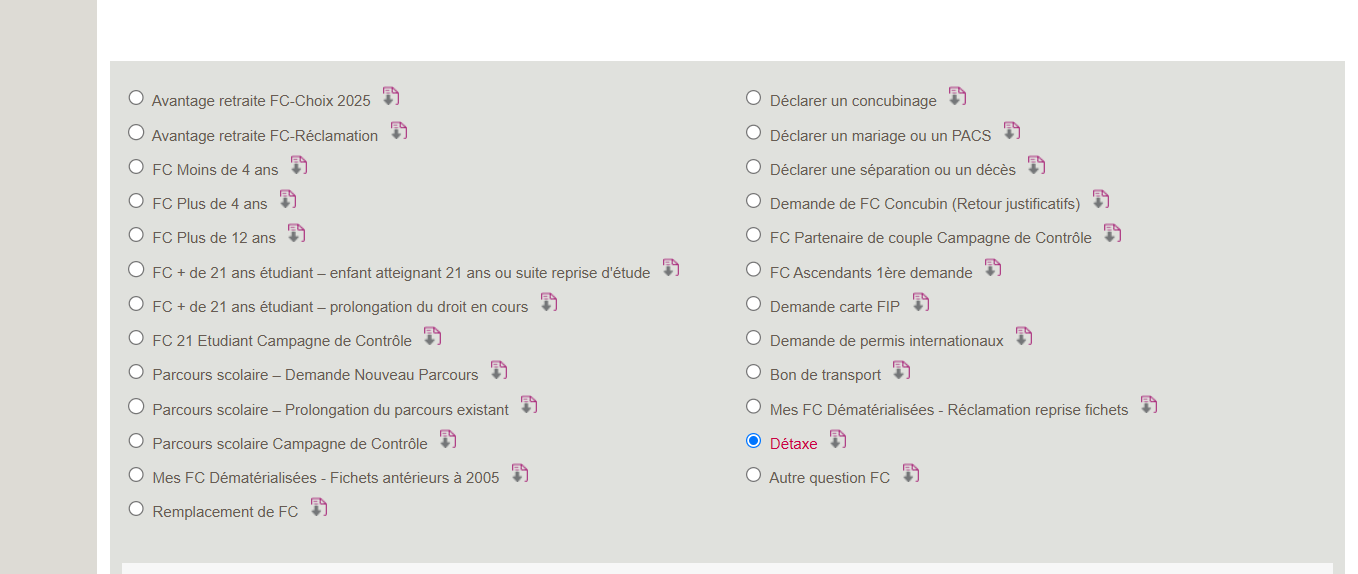The height and width of the screenshot is (574, 1358).
Task: Select the FC Ascendants 1ère demande radio button
Action: click(754, 270)
